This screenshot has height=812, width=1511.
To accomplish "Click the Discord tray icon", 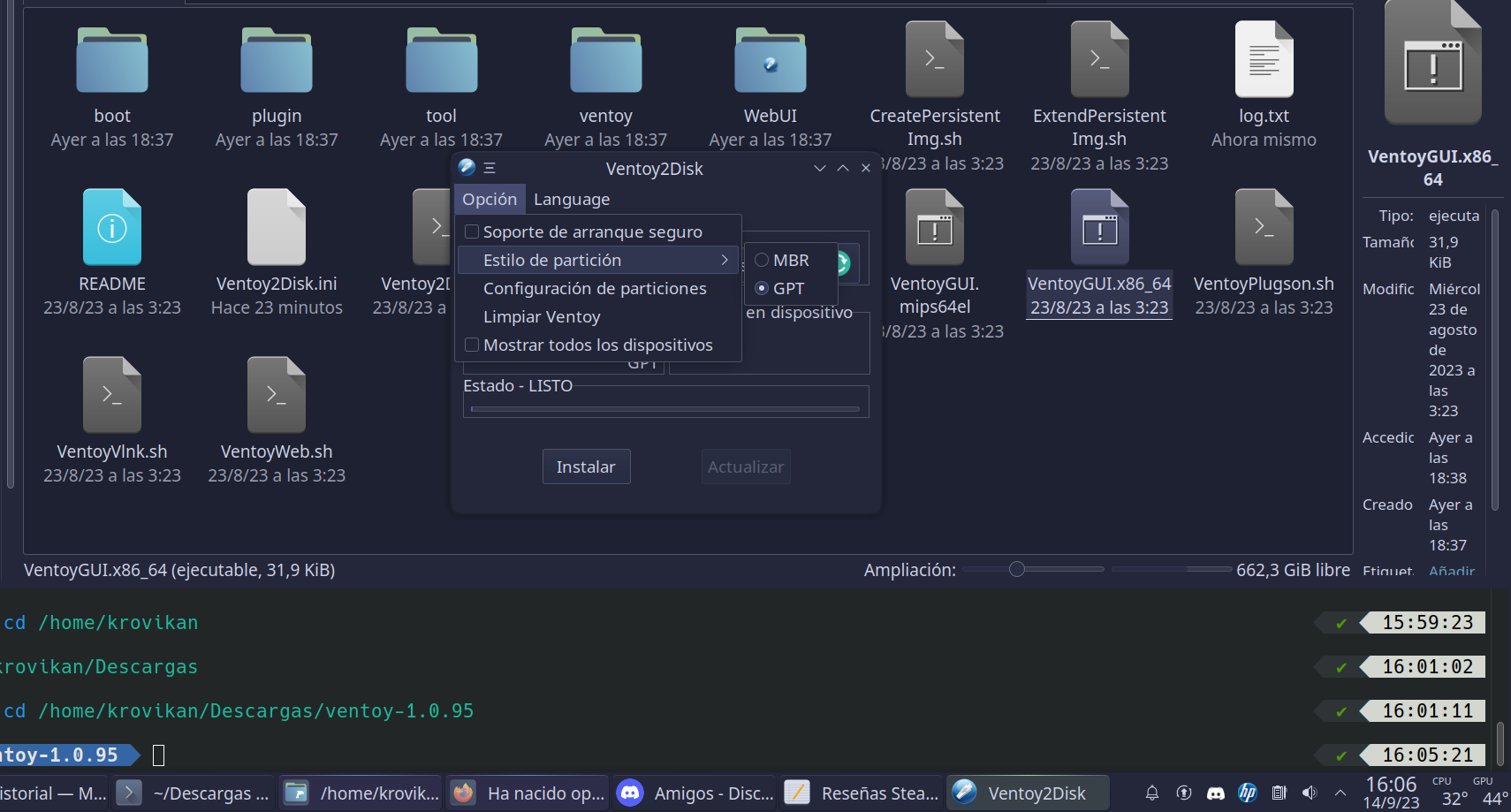I will 1216,793.
